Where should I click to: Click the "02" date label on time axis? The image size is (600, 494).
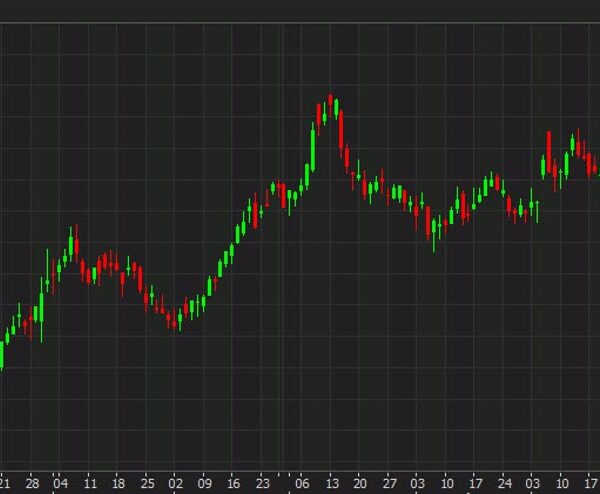[x=176, y=479]
